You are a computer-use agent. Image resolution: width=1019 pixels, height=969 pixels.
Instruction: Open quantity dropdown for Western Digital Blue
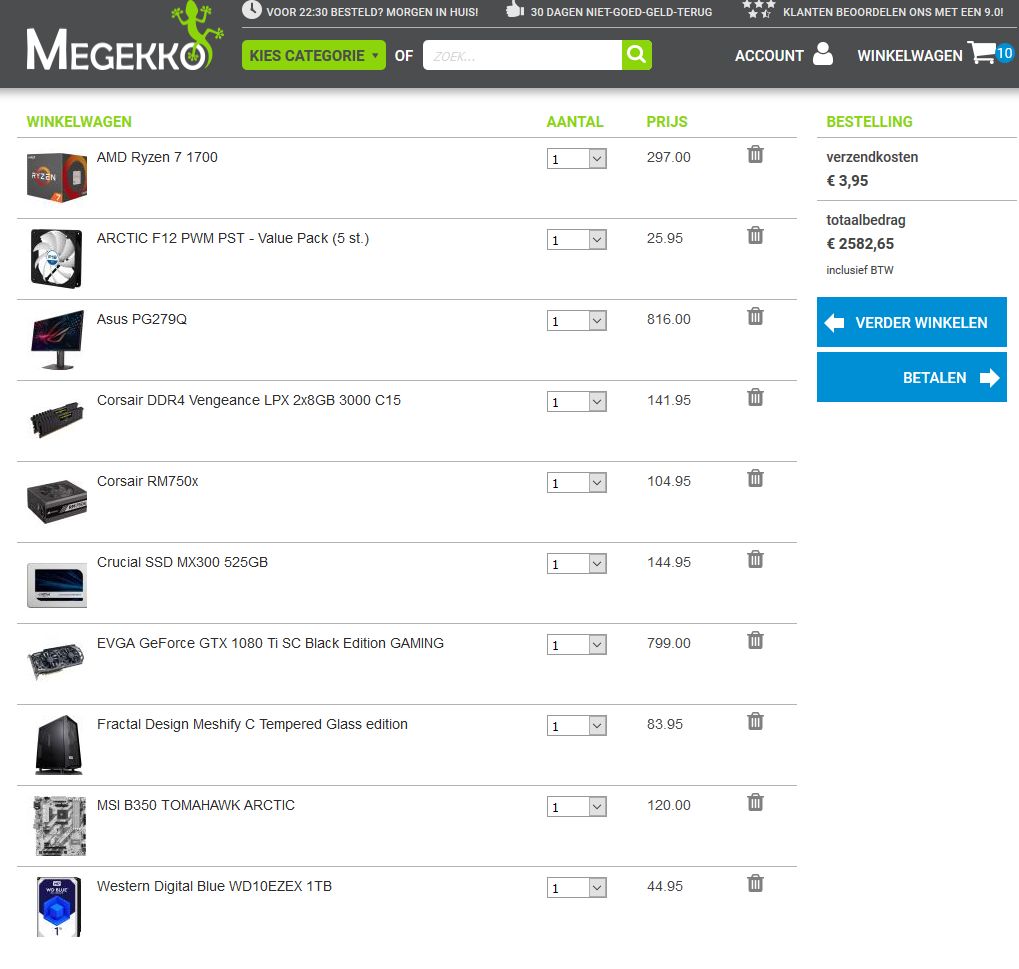coord(576,888)
